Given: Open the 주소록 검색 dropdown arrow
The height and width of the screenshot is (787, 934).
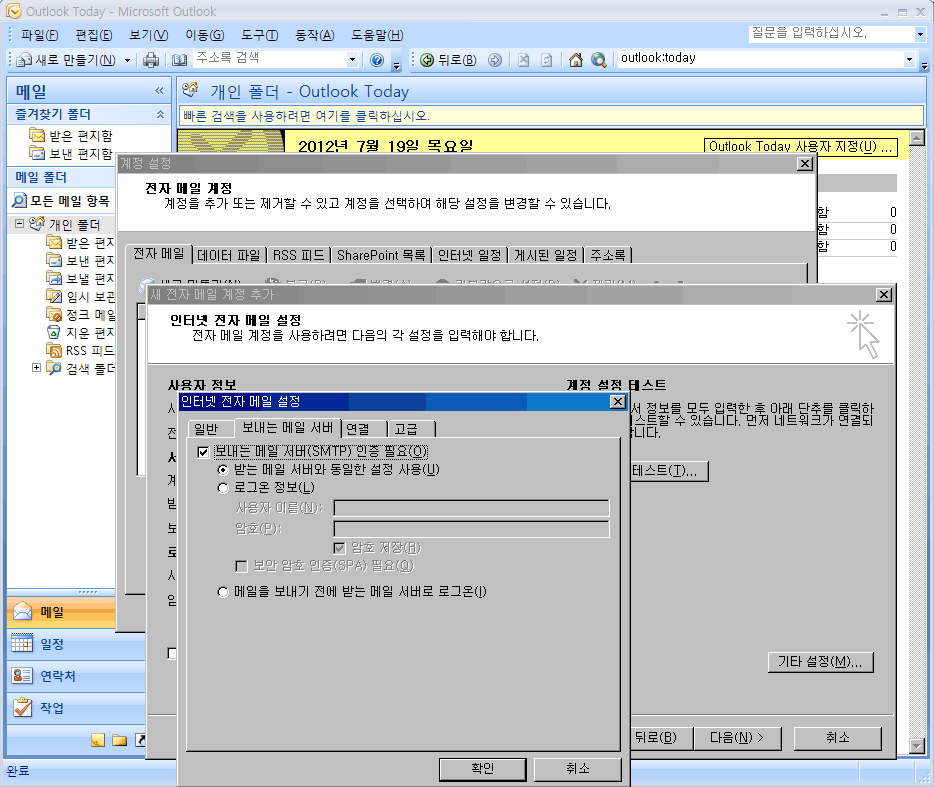Looking at the screenshot, I should tap(352, 59).
